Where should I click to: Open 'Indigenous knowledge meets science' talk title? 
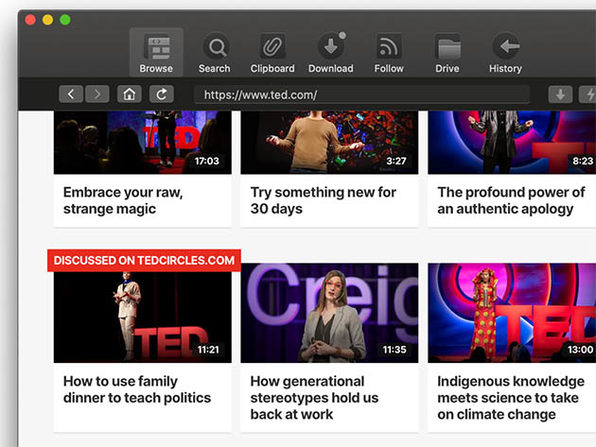click(511, 398)
